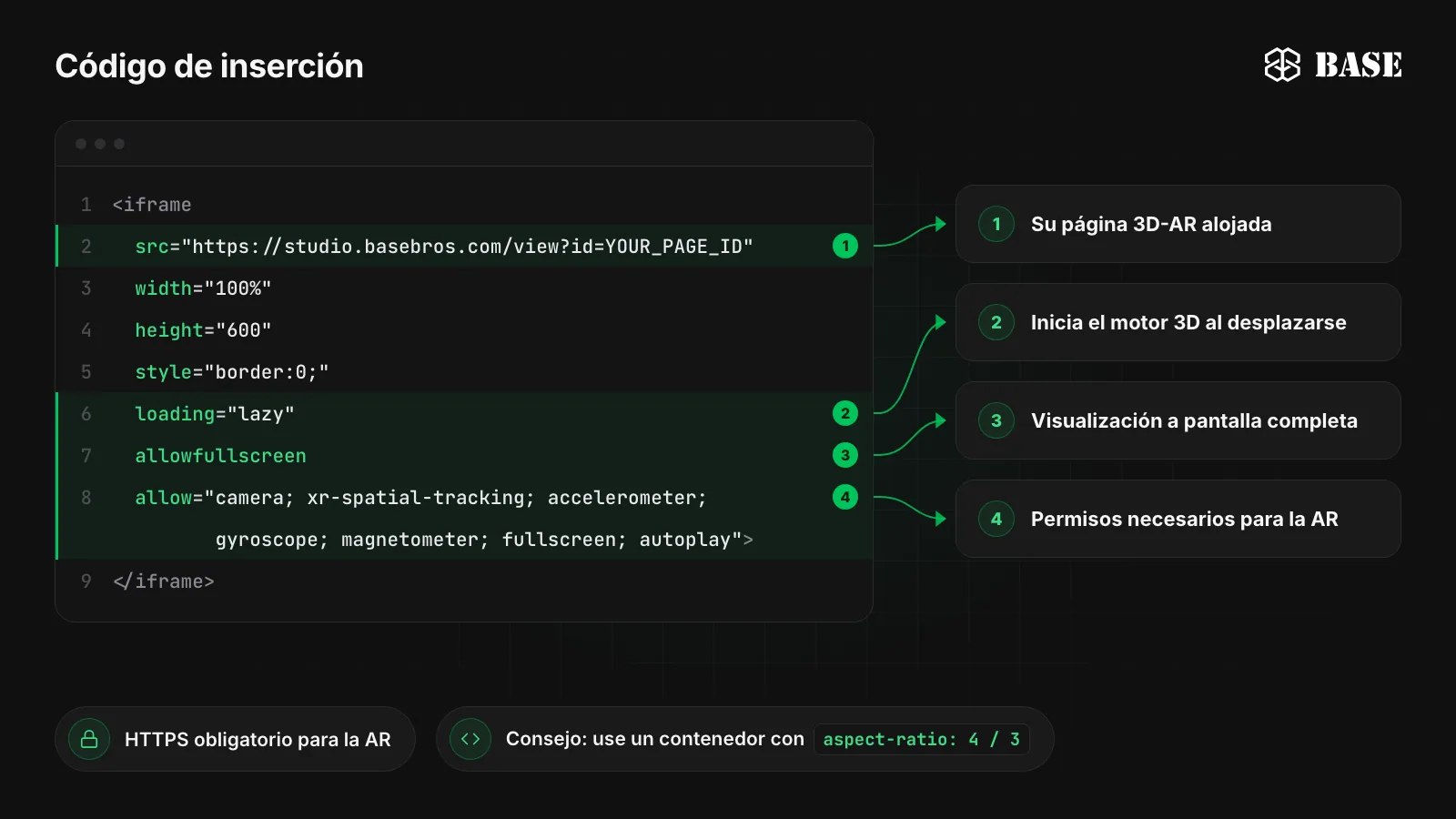Viewport: 1456px width, 819px height.
Task: Click the "HTTPS obligatorio para la AR" text
Action: click(258, 739)
